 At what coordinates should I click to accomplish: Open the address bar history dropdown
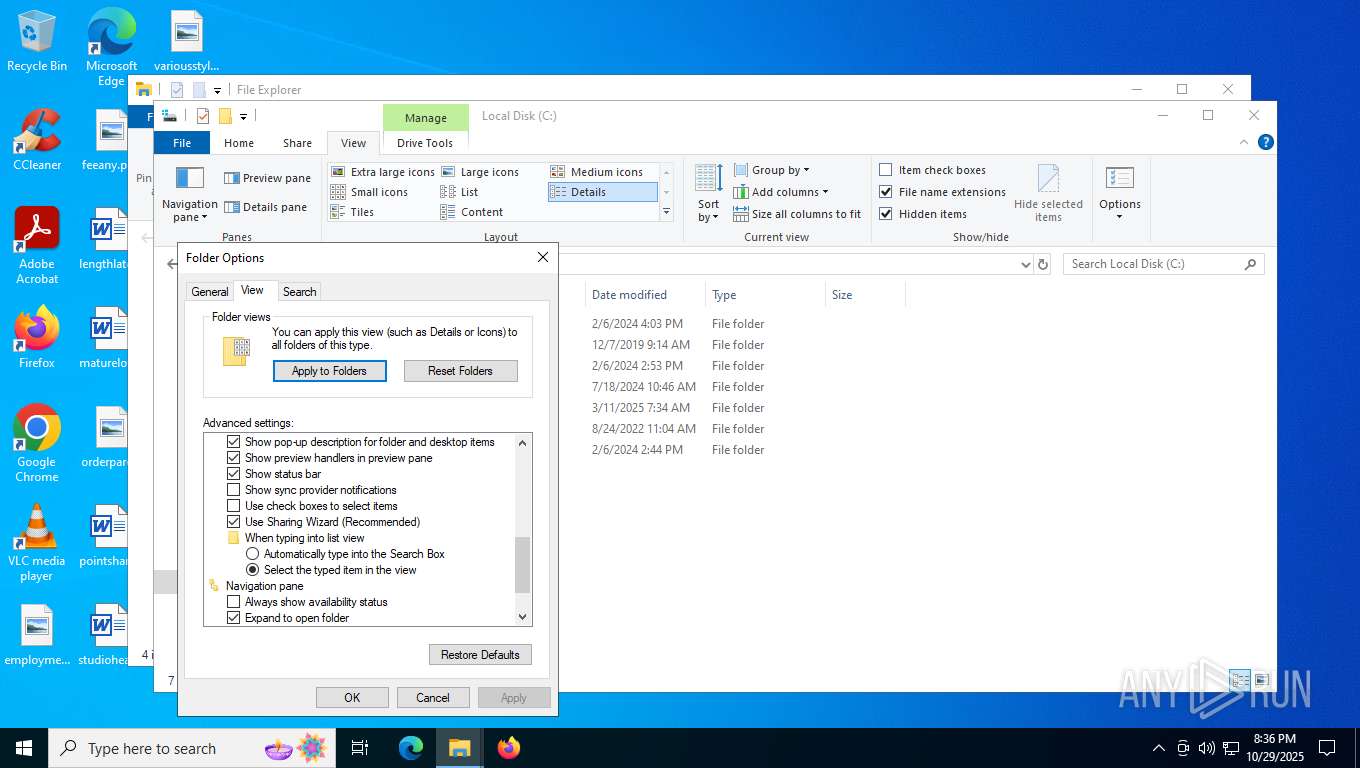1025,264
